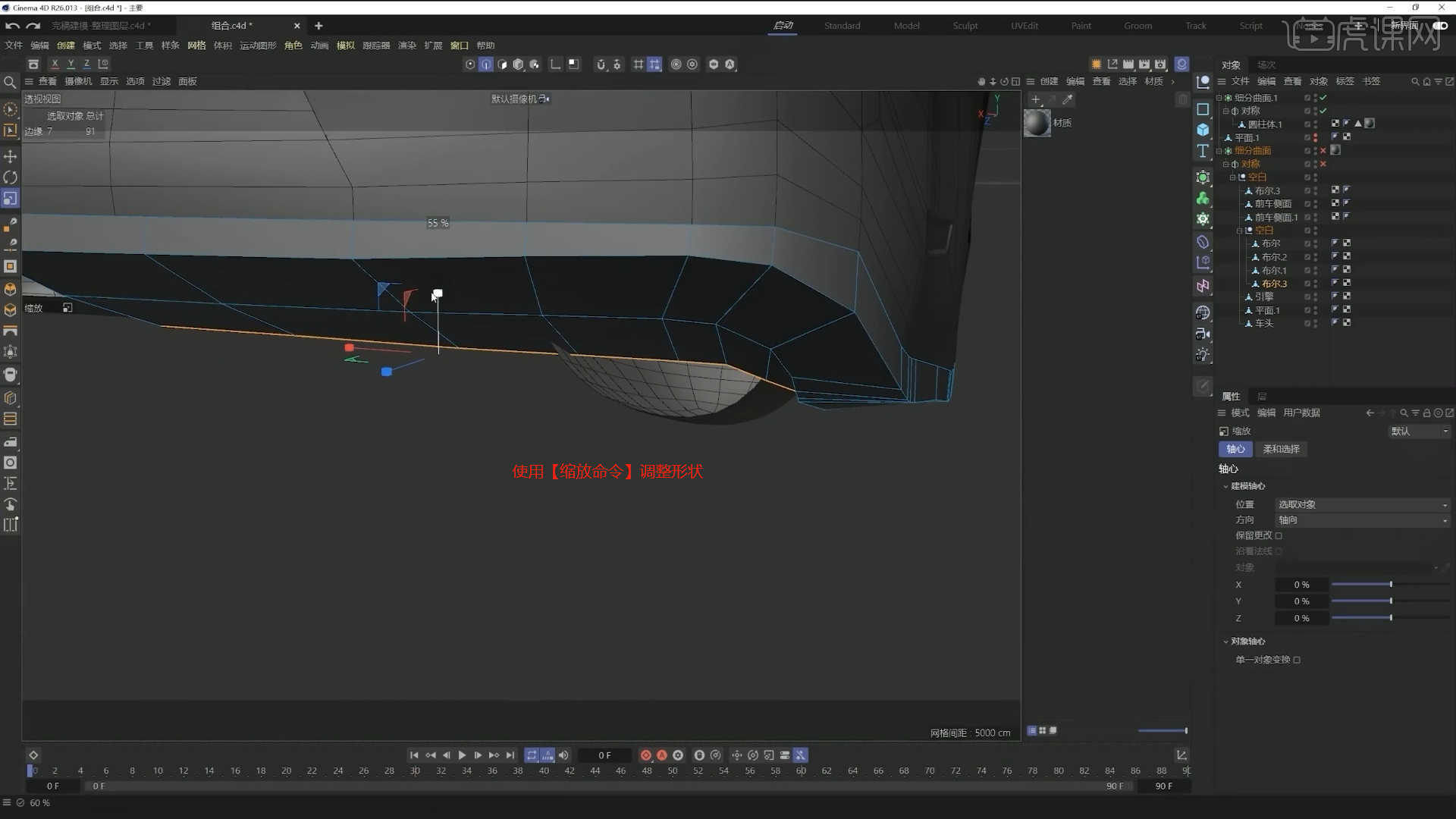Screen dimensions: 1456x819
Task: Click the Record Active Objects red button
Action: (x=646, y=755)
